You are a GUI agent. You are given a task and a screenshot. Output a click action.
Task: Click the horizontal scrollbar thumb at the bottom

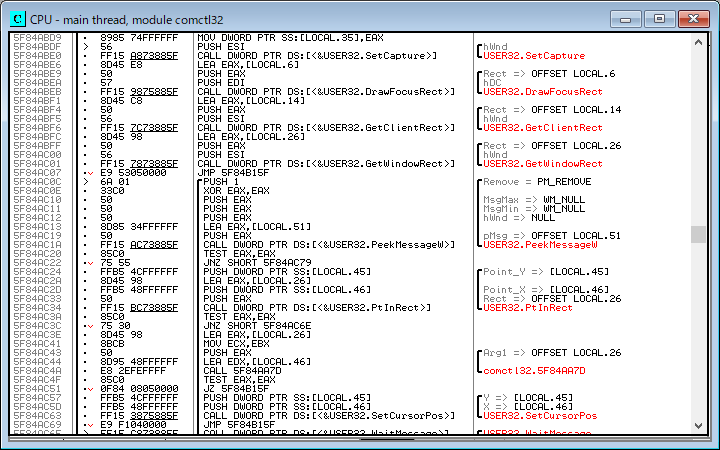[387, 439]
